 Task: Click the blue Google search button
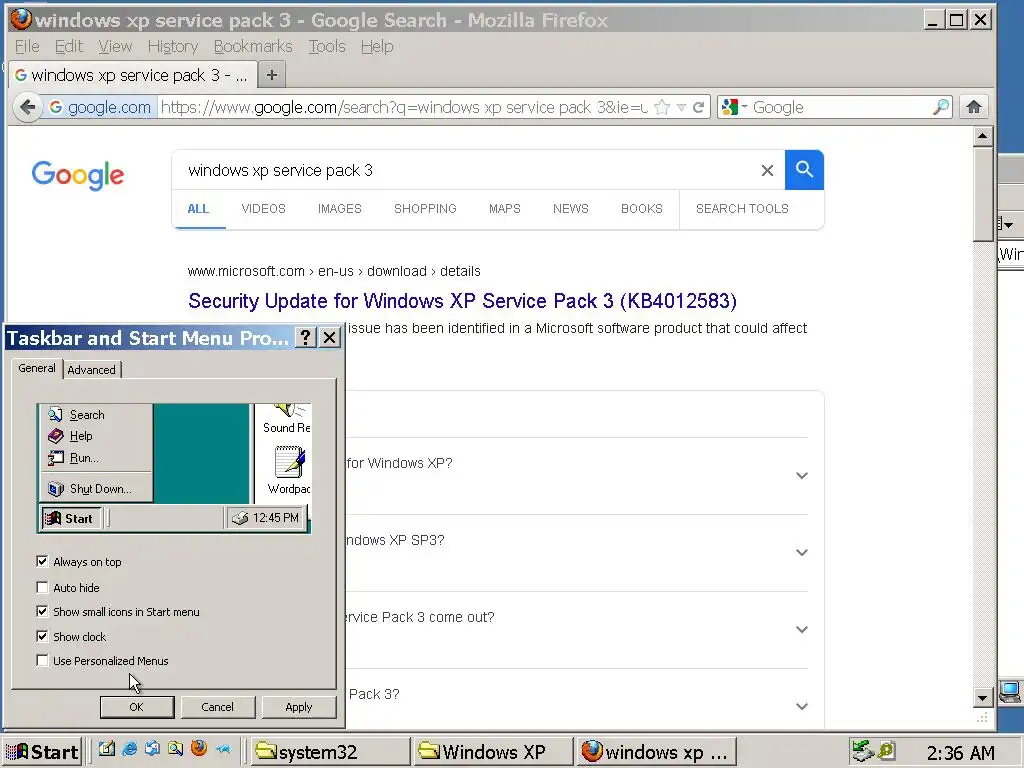[804, 170]
